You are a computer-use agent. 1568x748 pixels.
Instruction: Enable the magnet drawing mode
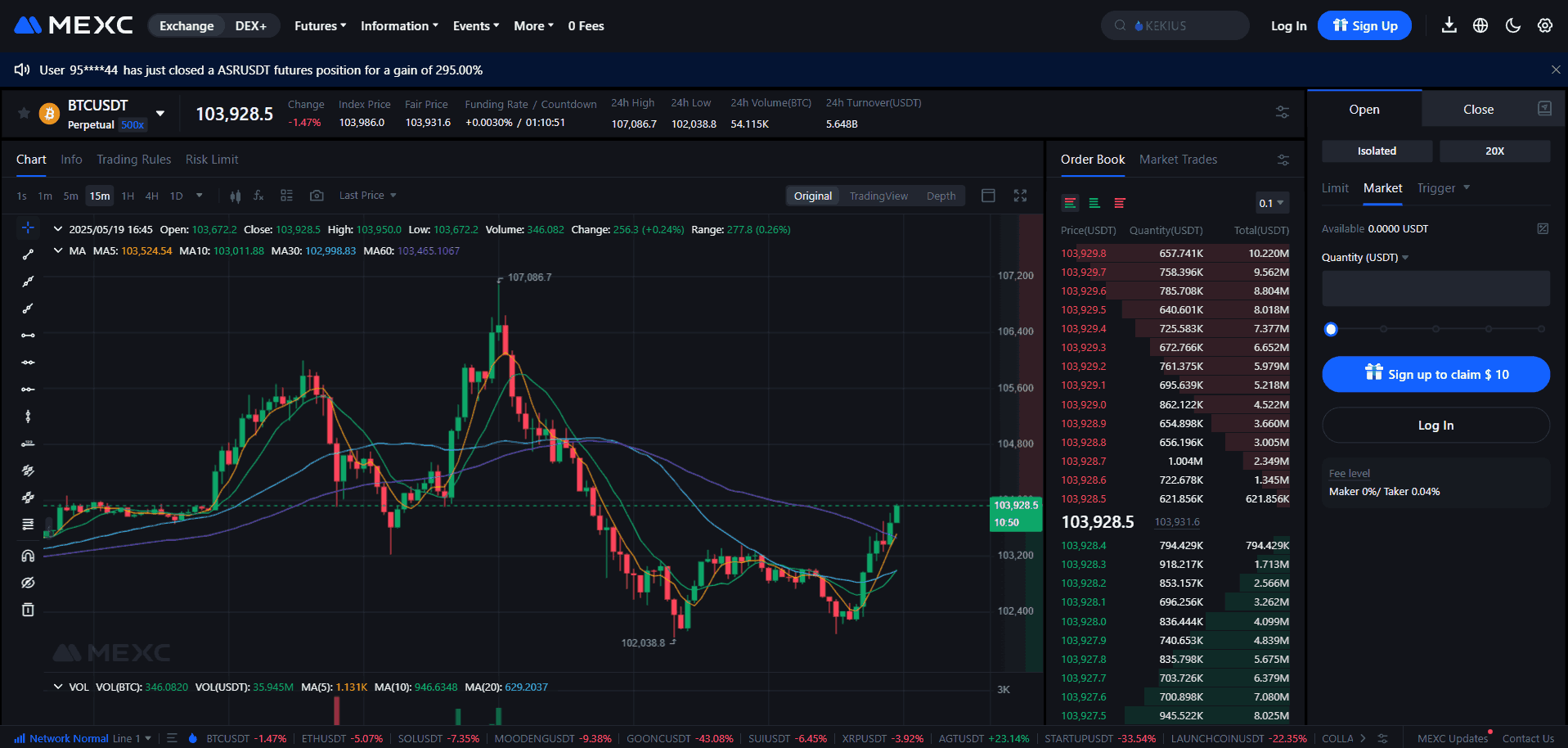point(28,555)
